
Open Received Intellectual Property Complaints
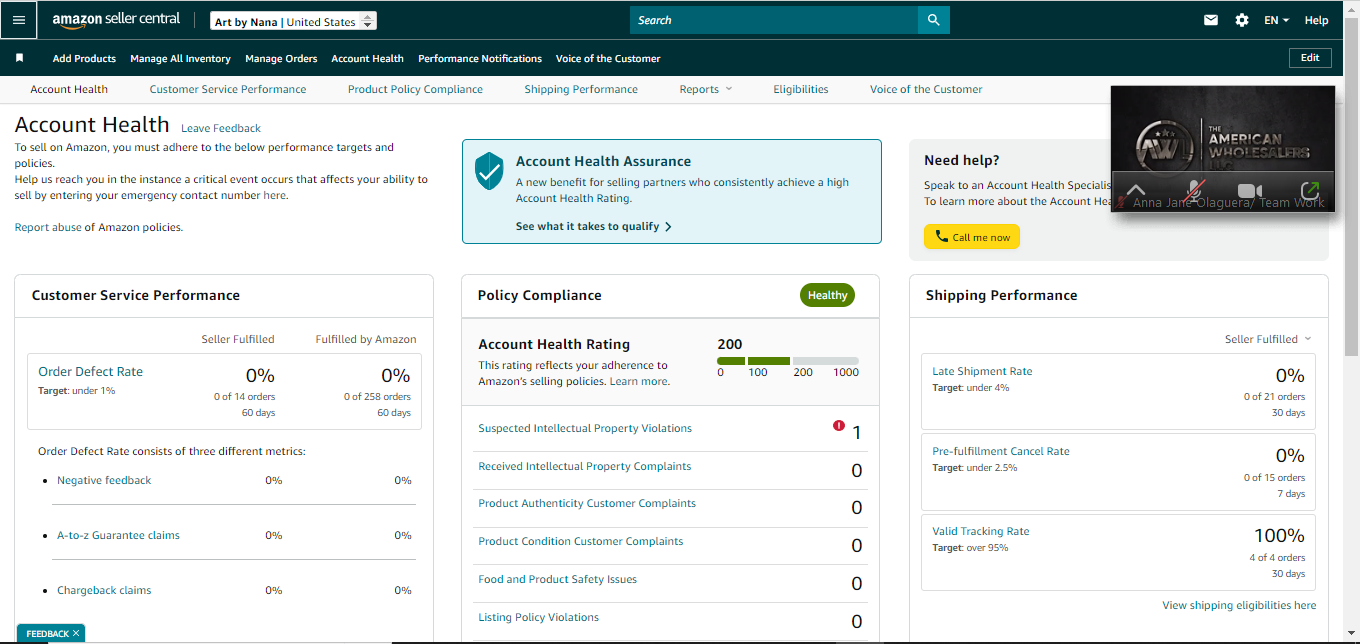point(584,466)
